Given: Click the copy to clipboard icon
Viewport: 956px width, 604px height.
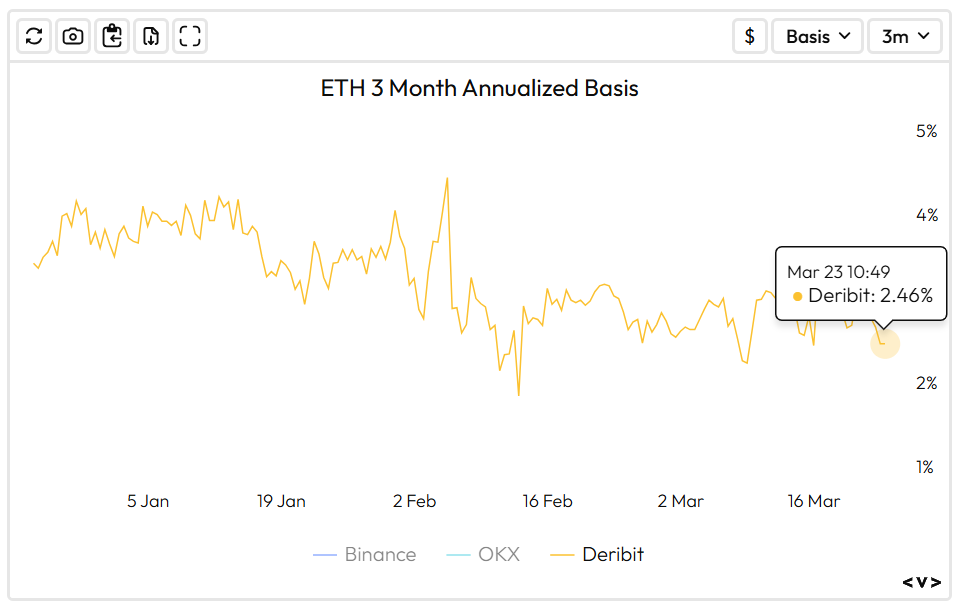Looking at the screenshot, I should tap(112, 36).
